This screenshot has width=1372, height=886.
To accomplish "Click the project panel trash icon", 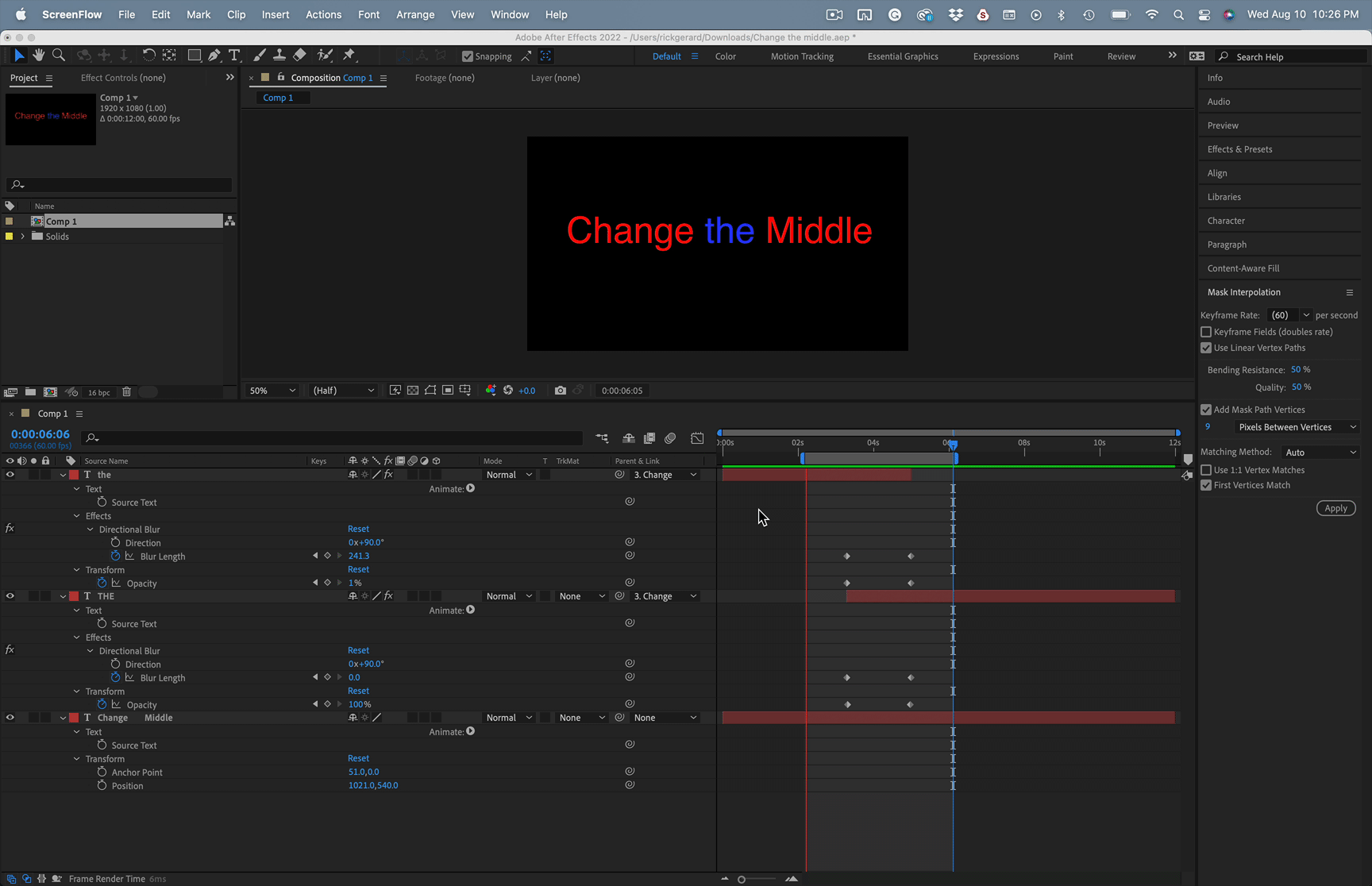I will point(126,392).
